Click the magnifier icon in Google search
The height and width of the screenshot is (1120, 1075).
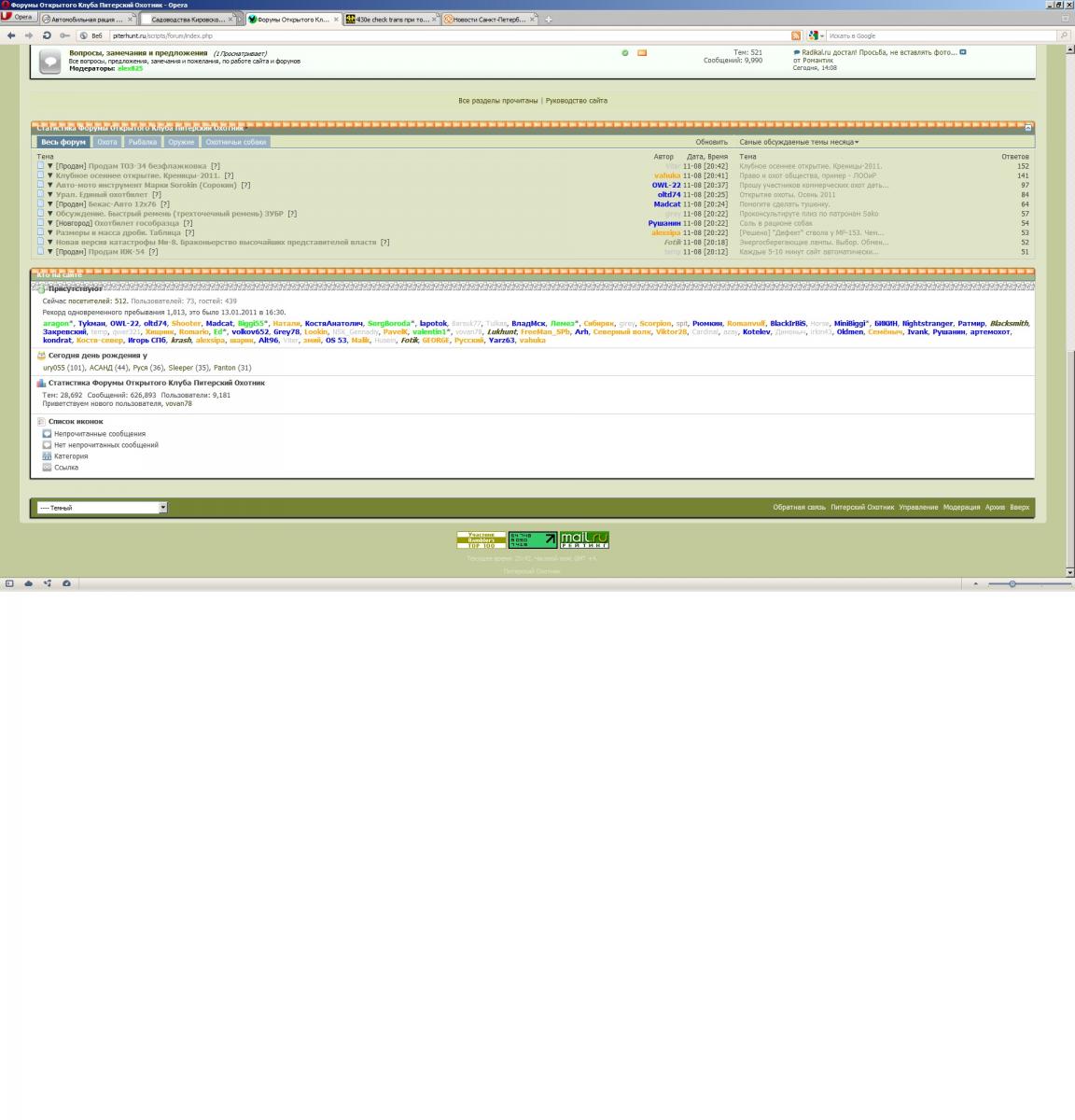pyautogui.click(x=1063, y=35)
